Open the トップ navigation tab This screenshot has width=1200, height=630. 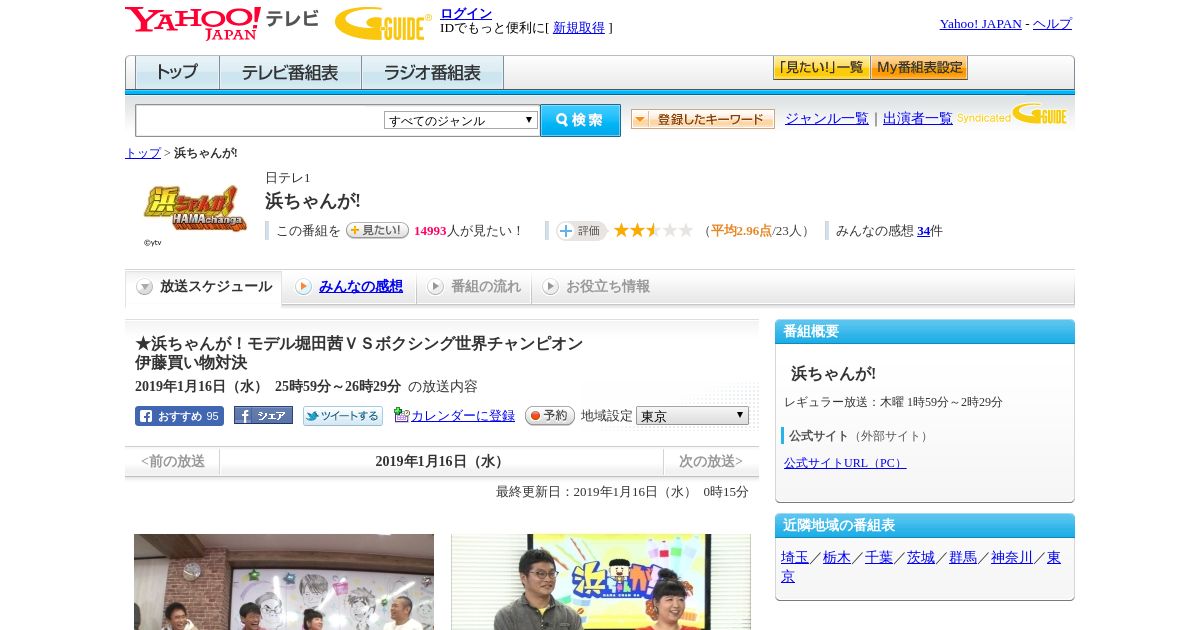177,72
